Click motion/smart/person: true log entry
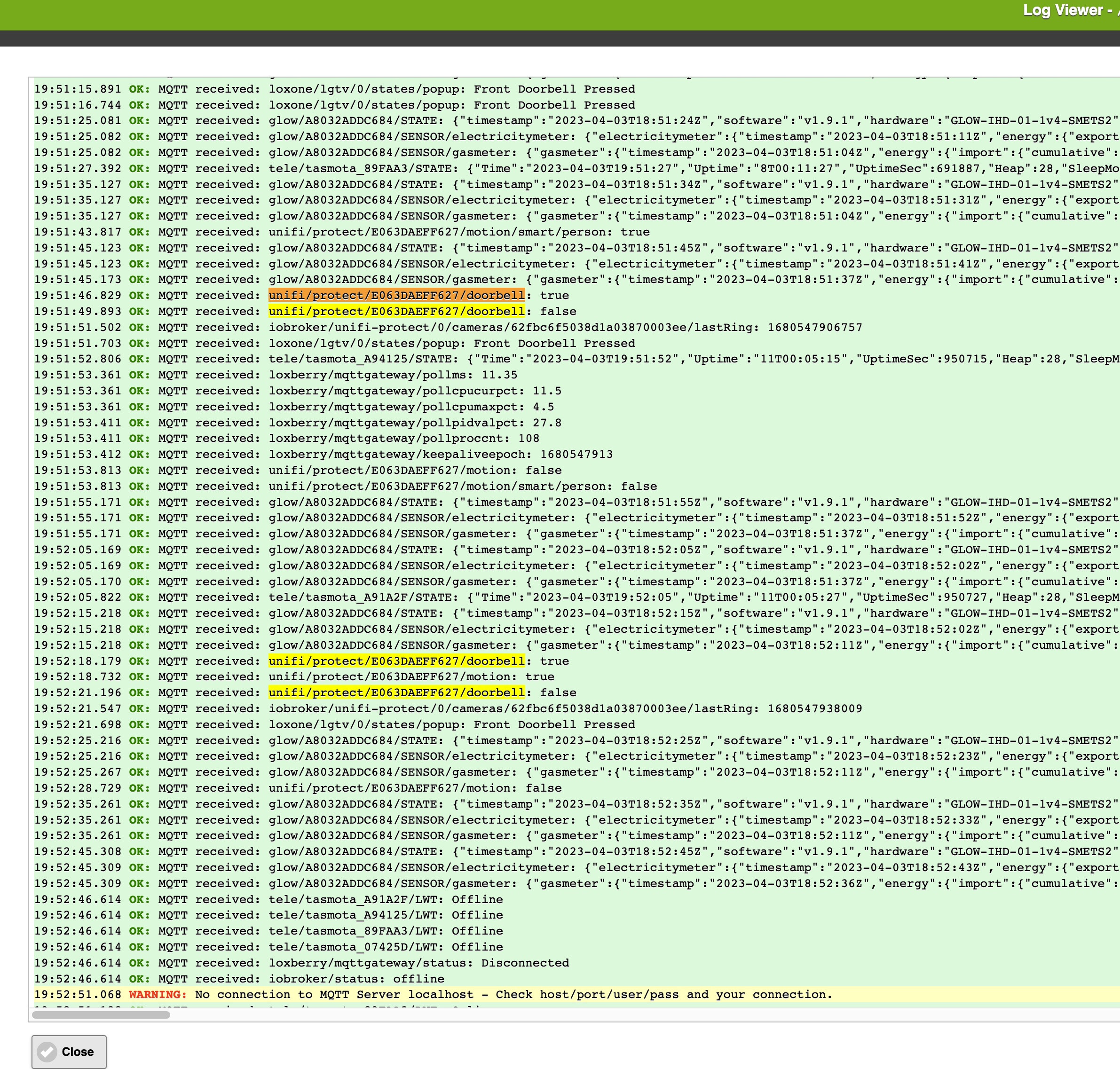The height and width of the screenshot is (1069, 1120). click(459, 232)
